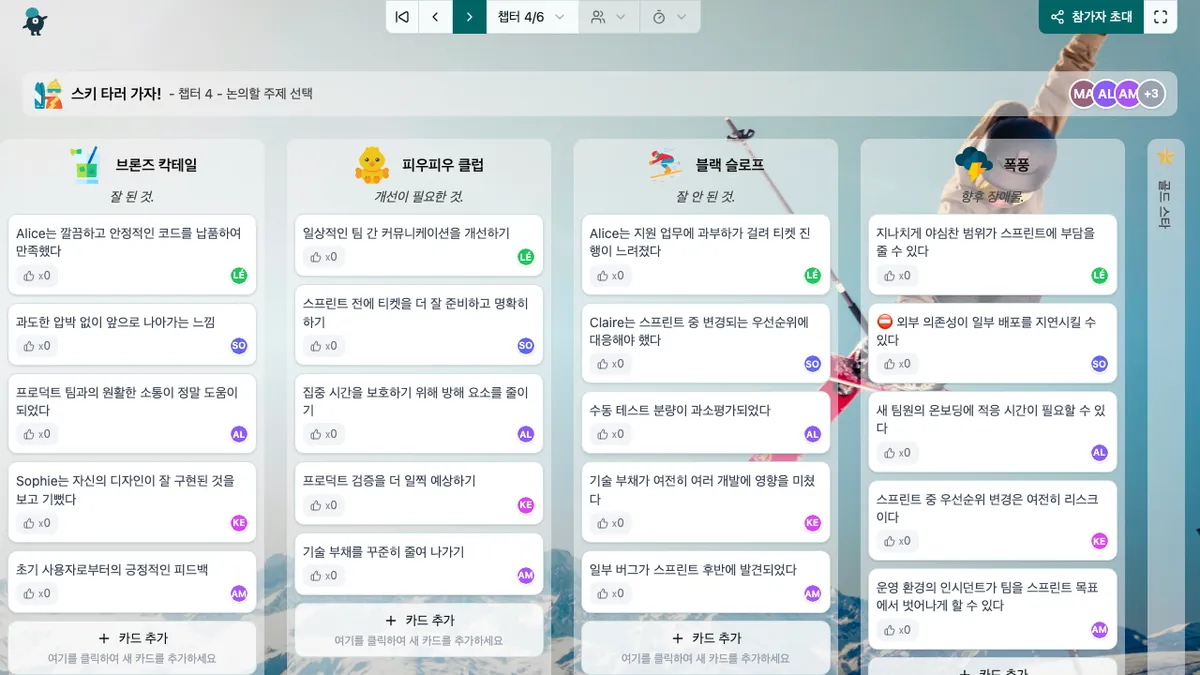The height and width of the screenshot is (675, 1200).
Task: Add a card in the 브론즈 칵테일 column
Action: (131, 640)
